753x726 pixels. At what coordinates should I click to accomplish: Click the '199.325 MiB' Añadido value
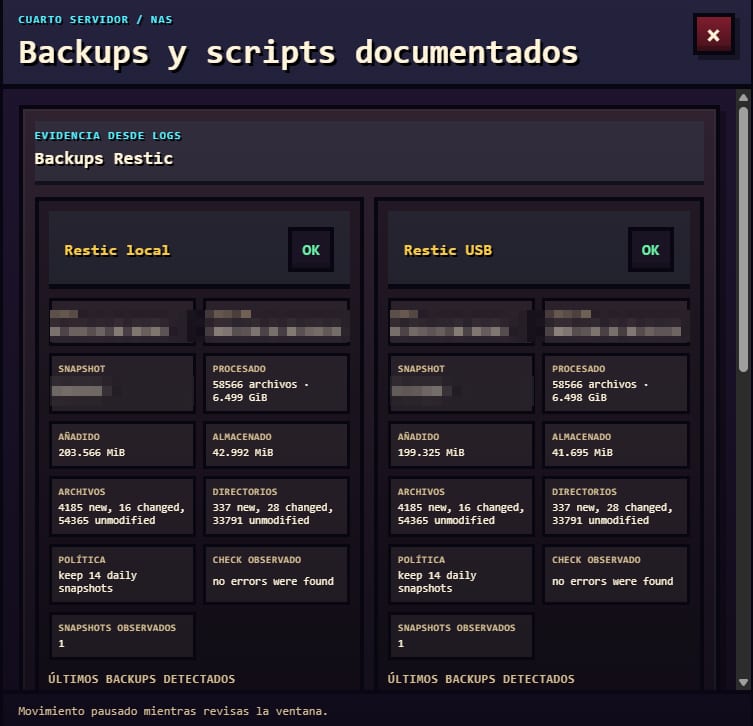pos(431,452)
